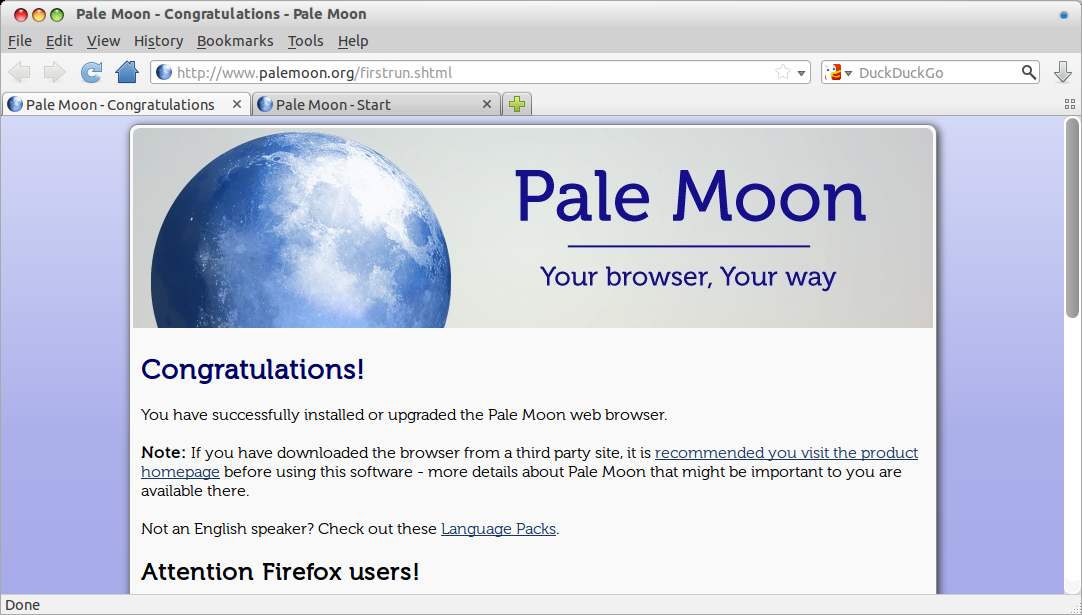Click the Congratulations tab's moon favicon
This screenshot has height=615, width=1082.
pos(14,104)
